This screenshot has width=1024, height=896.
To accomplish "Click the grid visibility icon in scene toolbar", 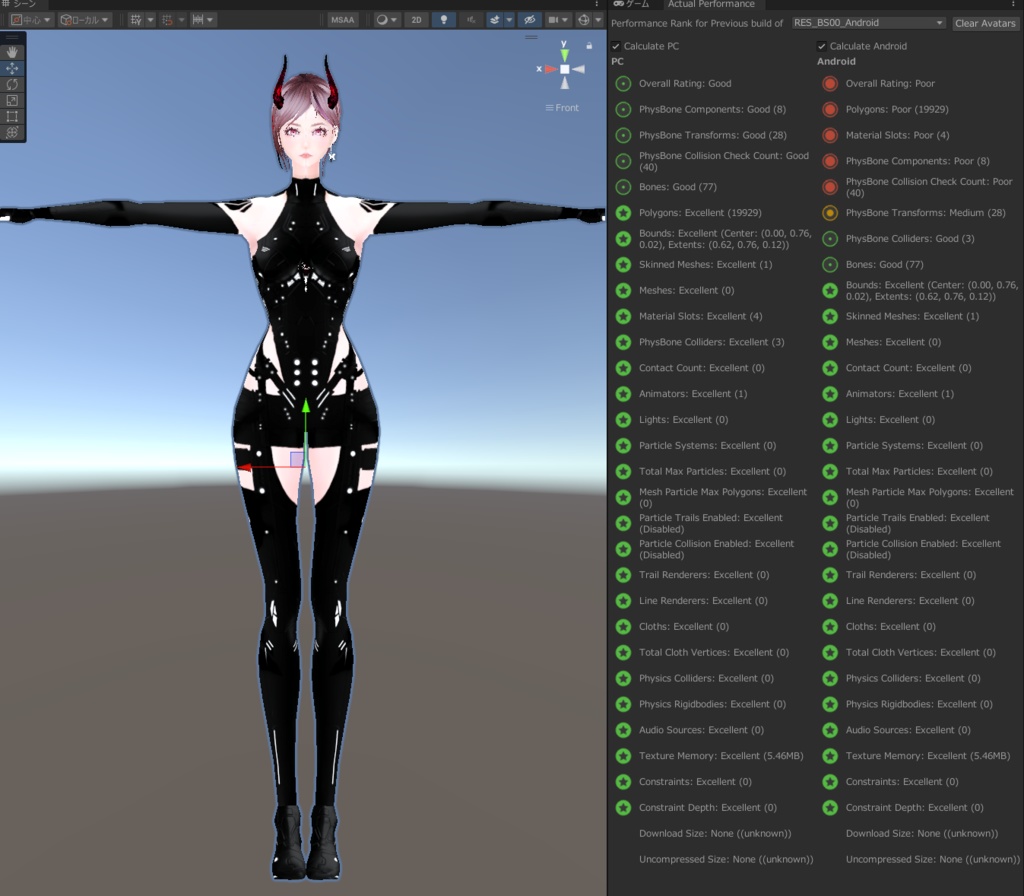I will tap(136, 20).
